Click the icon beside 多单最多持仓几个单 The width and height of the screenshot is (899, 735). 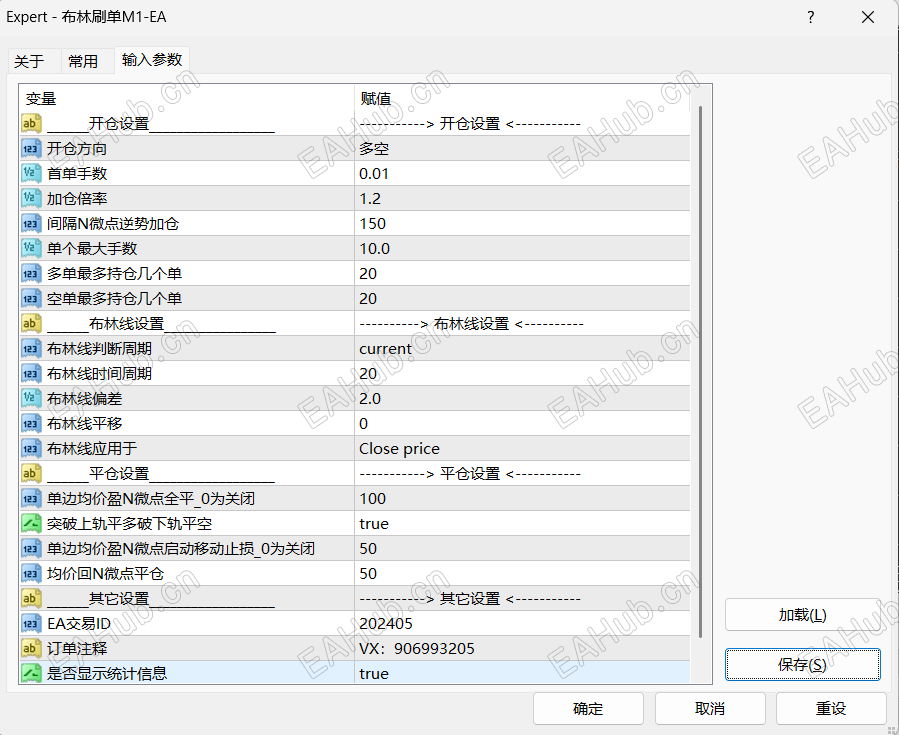coord(31,273)
